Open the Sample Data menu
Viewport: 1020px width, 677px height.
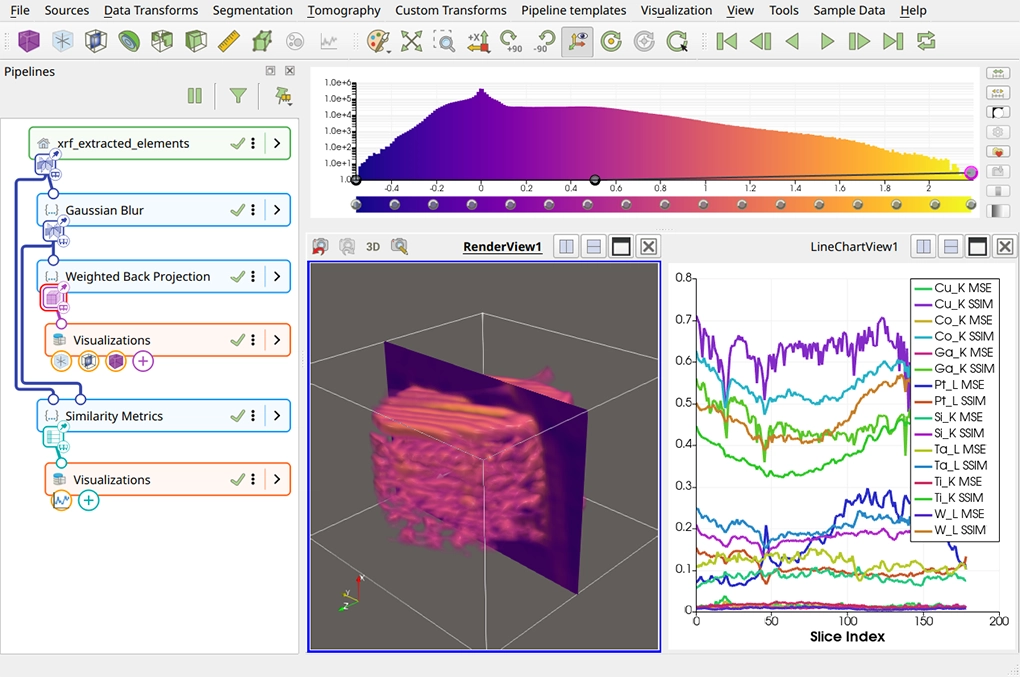849,10
